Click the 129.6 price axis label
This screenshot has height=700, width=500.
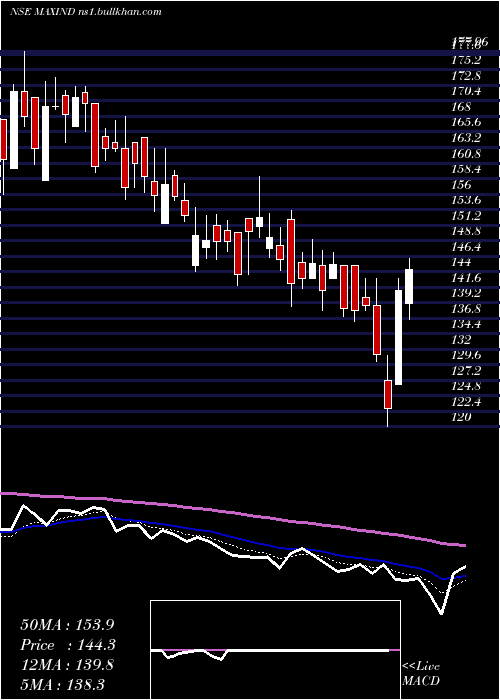tap(466, 355)
